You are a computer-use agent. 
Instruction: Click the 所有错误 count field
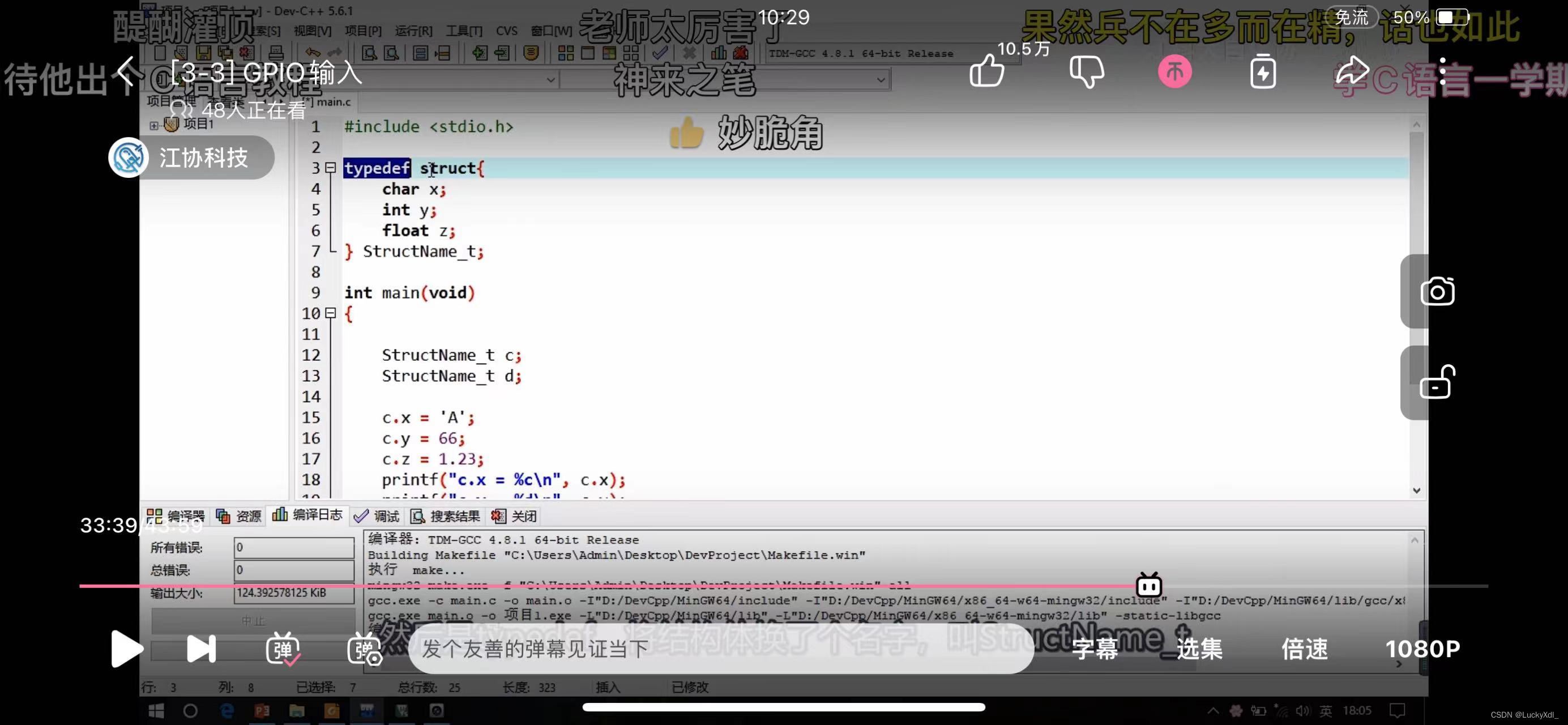pos(294,547)
